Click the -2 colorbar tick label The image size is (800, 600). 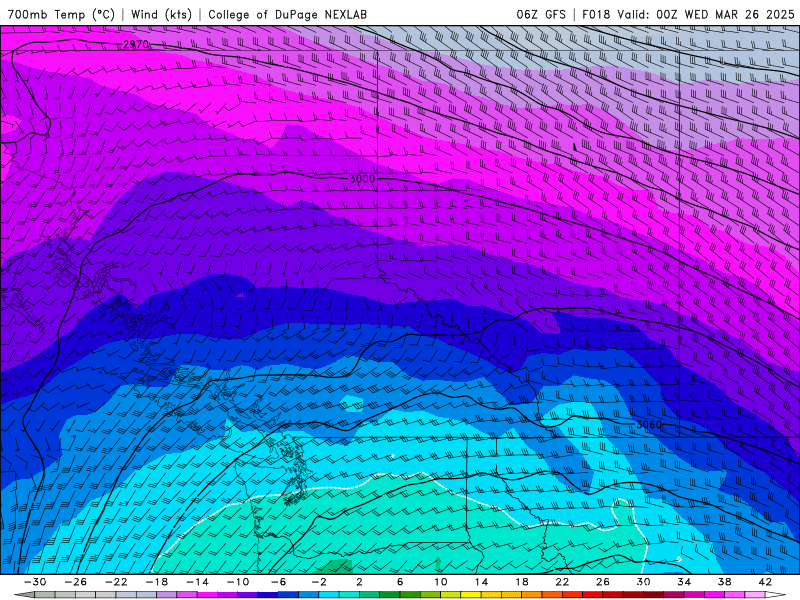pos(319,582)
